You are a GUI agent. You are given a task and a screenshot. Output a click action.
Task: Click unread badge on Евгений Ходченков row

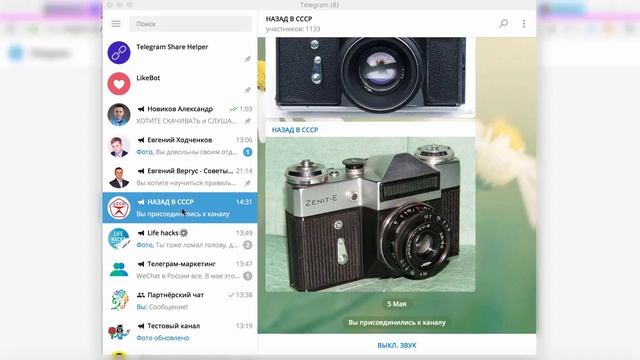click(x=247, y=152)
